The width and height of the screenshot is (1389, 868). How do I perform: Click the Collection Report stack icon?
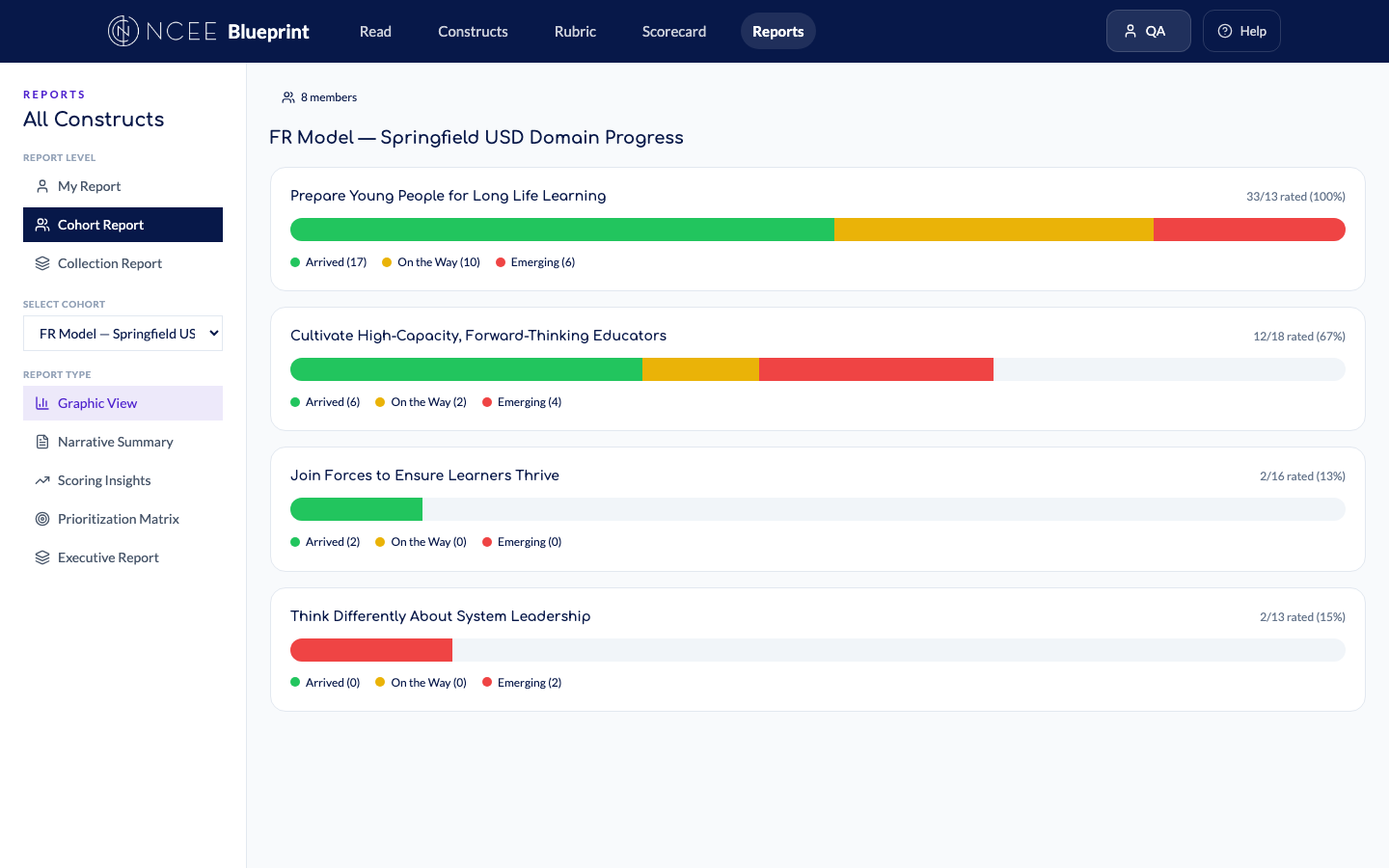(42, 262)
